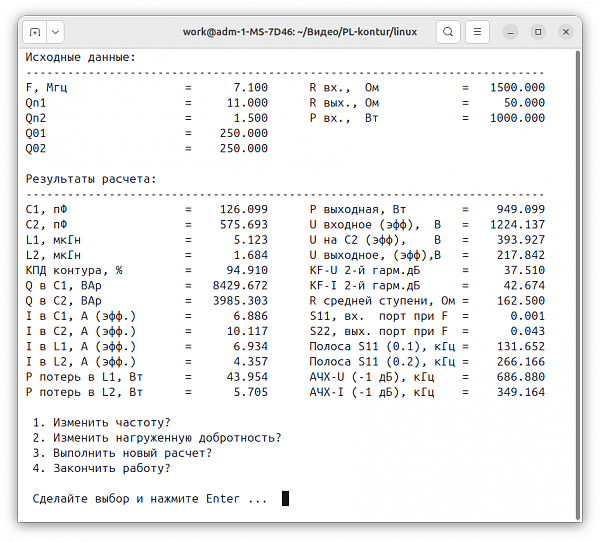Open the terminal search

coord(449,32)
